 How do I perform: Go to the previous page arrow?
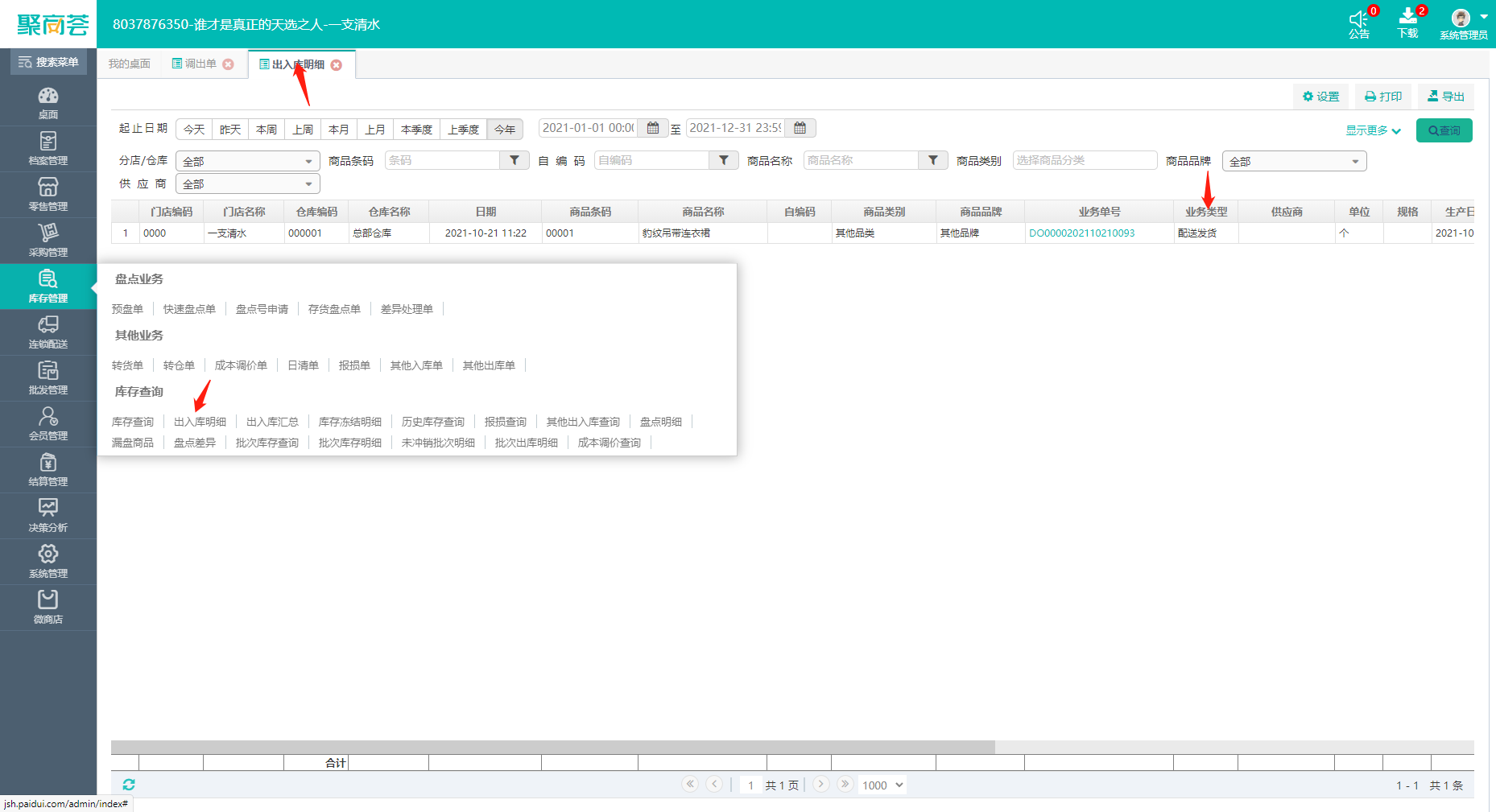pyautogui.click(x=714, y=784)
